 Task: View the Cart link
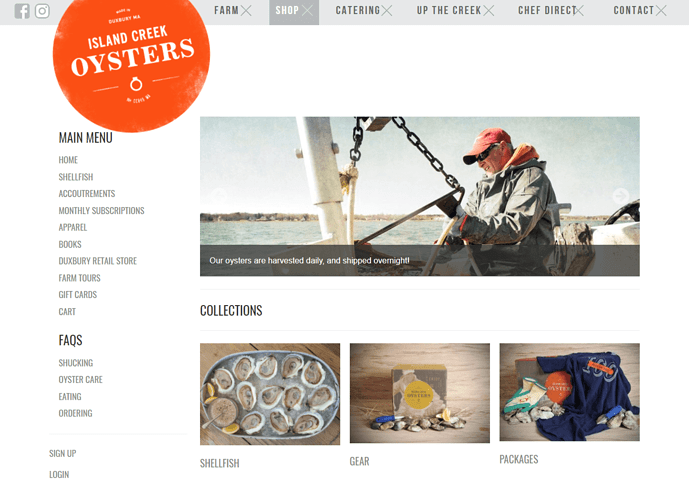pyautogui.click(x=67, y=312)
